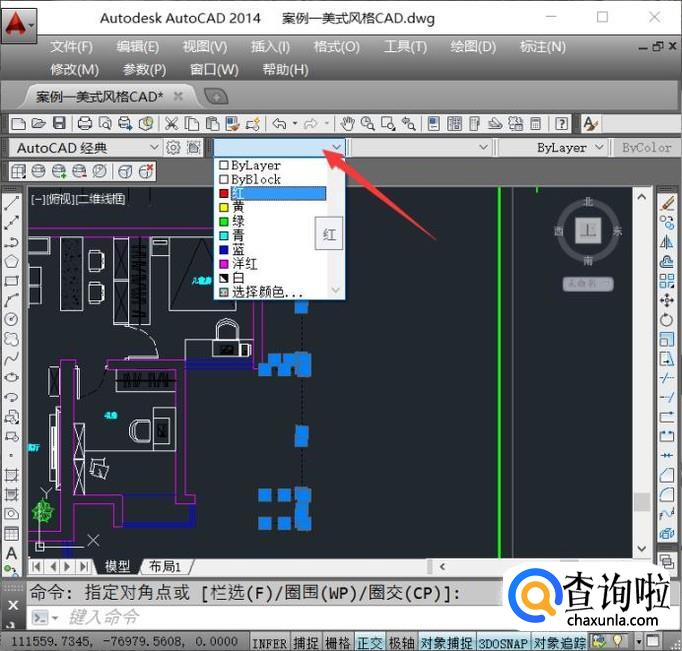Click the new drawing tab plus button
The image size is (682, 651).
tap(216, 96)
